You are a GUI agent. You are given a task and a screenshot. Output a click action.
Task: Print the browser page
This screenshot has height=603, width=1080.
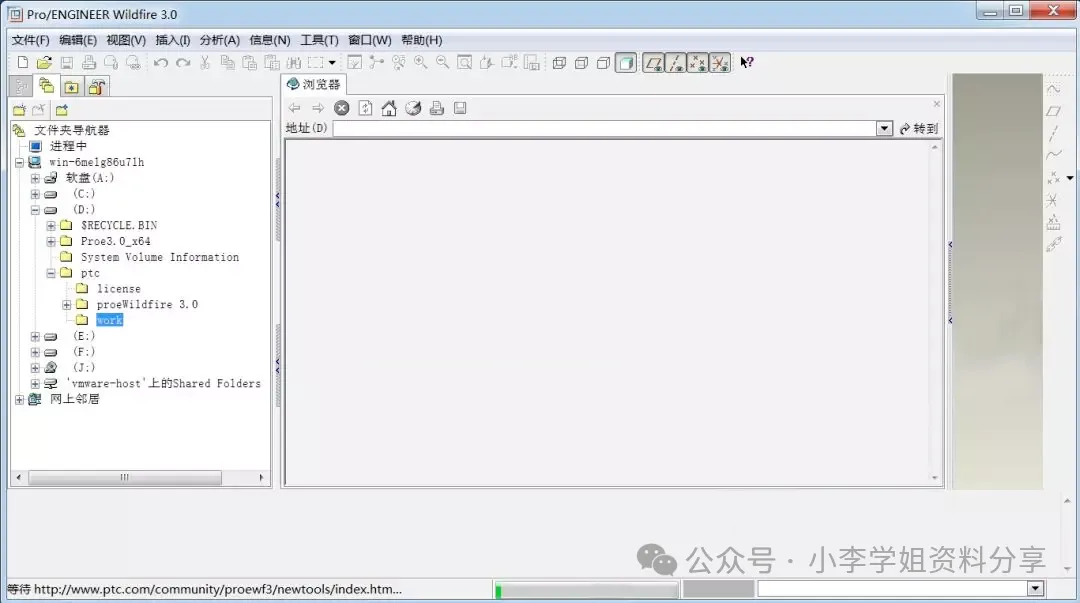[437, 108]
